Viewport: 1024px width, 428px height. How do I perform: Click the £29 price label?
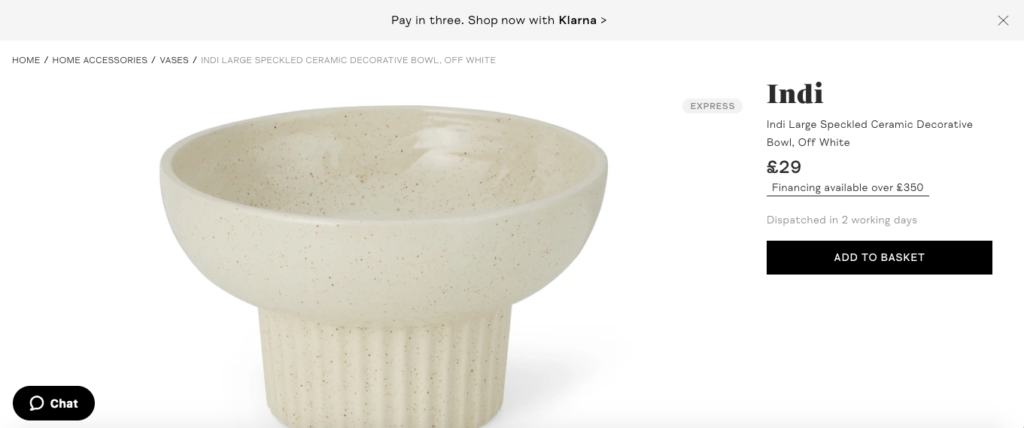pyautogui.click(x=784, y=167)
